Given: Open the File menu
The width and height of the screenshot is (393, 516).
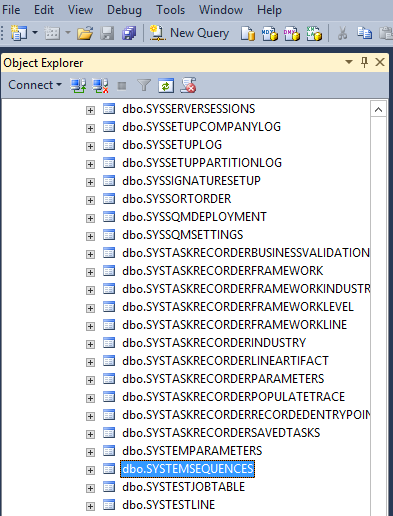Looking at the screenshot, I should click(x=11, y=10).
